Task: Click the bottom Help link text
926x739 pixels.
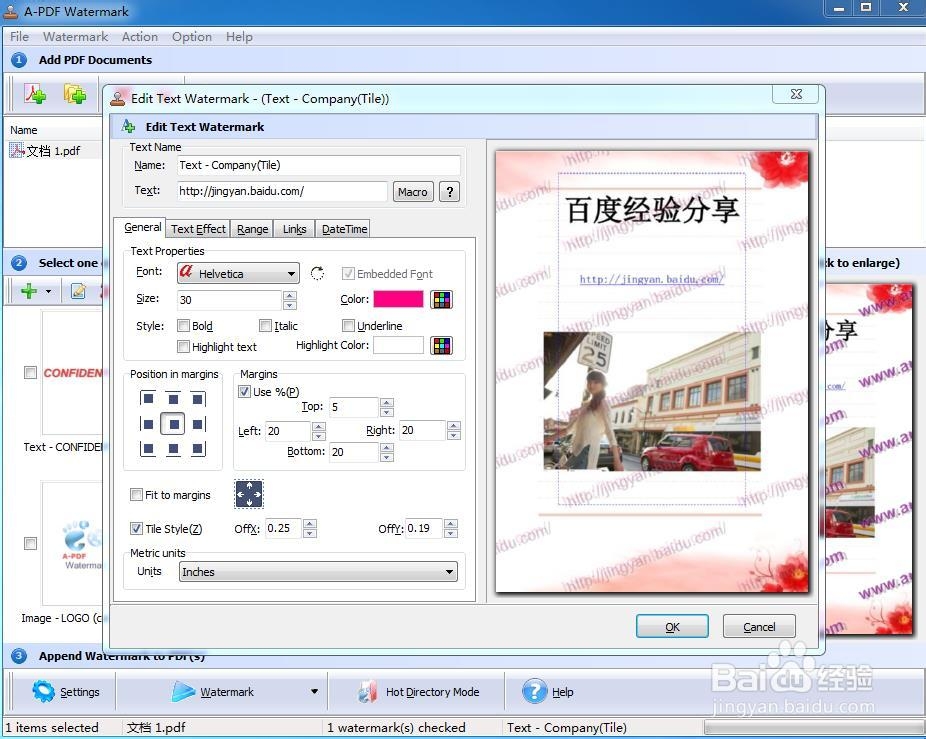Action: pos(563,692)
